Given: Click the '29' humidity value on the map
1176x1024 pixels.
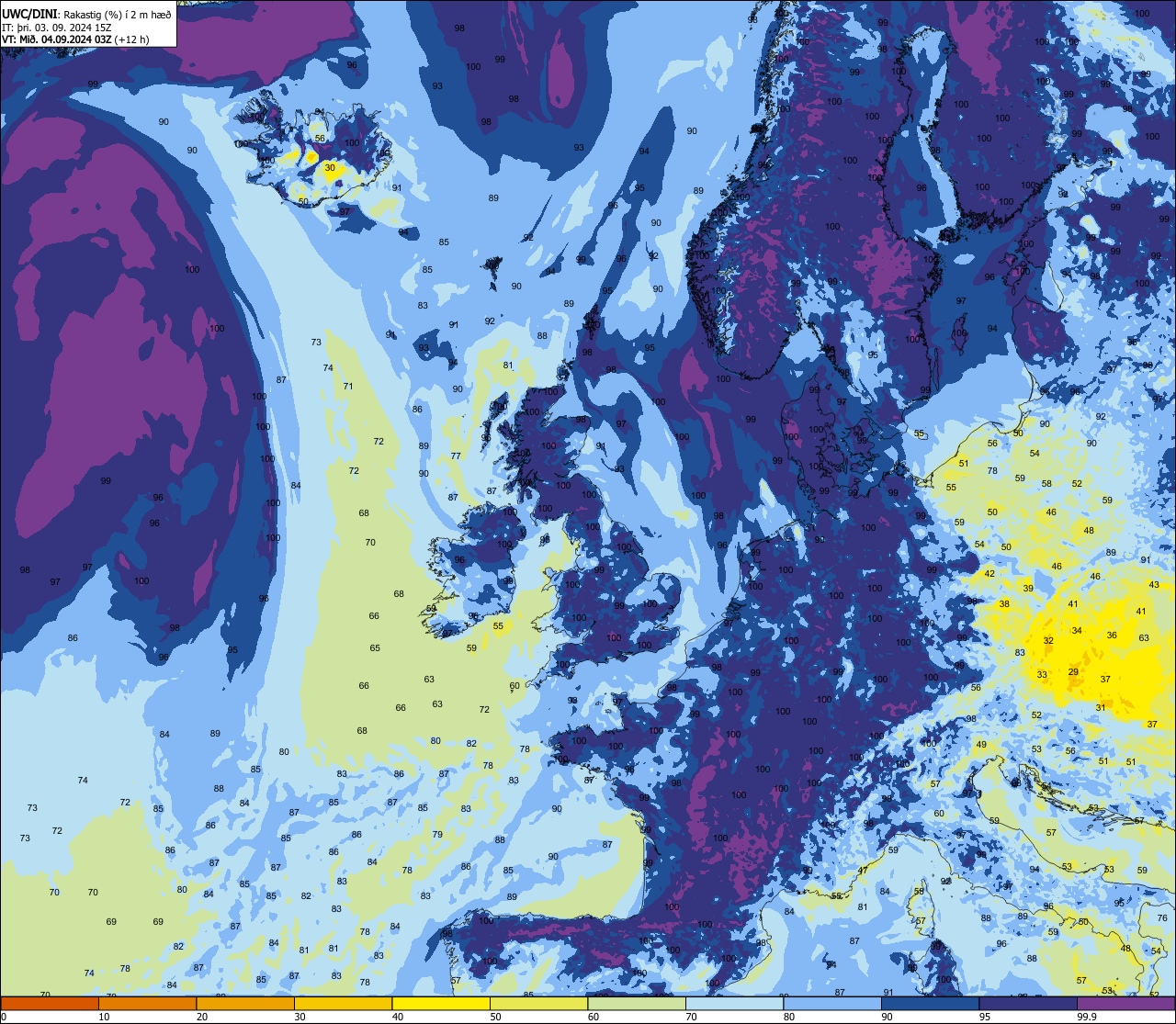Looking at the screenshot, I should point(1073,672).
